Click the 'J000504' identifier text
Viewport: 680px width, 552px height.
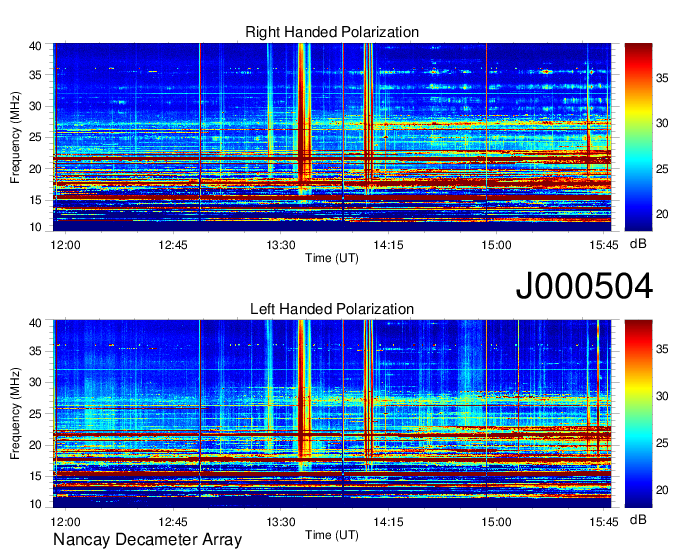pyautogui.click(x=584, y=286)
